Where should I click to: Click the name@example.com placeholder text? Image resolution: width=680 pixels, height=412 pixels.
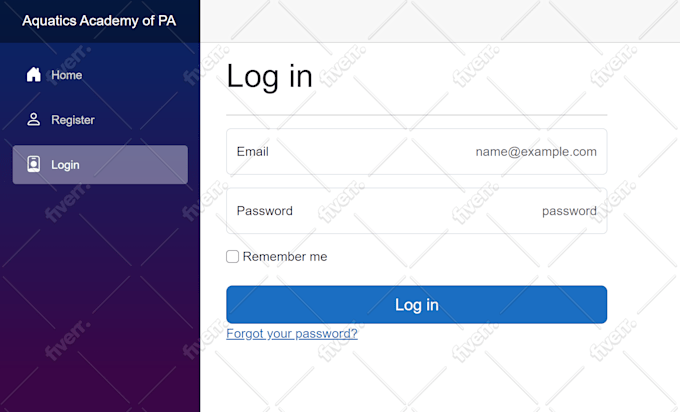(x=536, y=151)
